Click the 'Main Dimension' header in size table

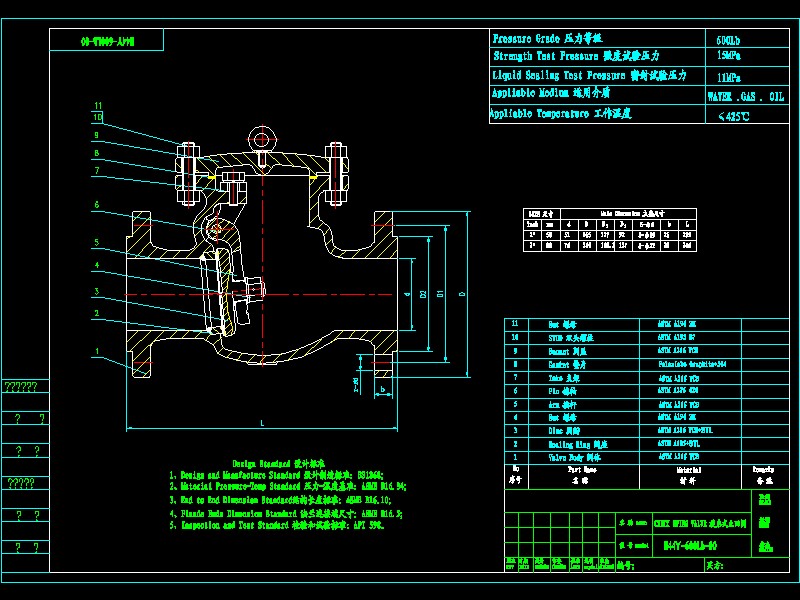click(x=632, y=214)
